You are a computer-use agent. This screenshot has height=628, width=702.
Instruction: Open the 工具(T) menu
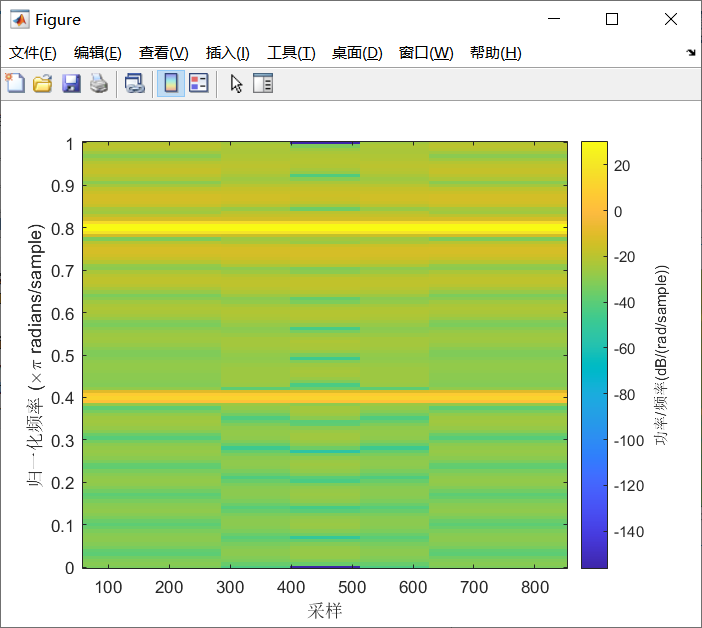click(291, 53)
